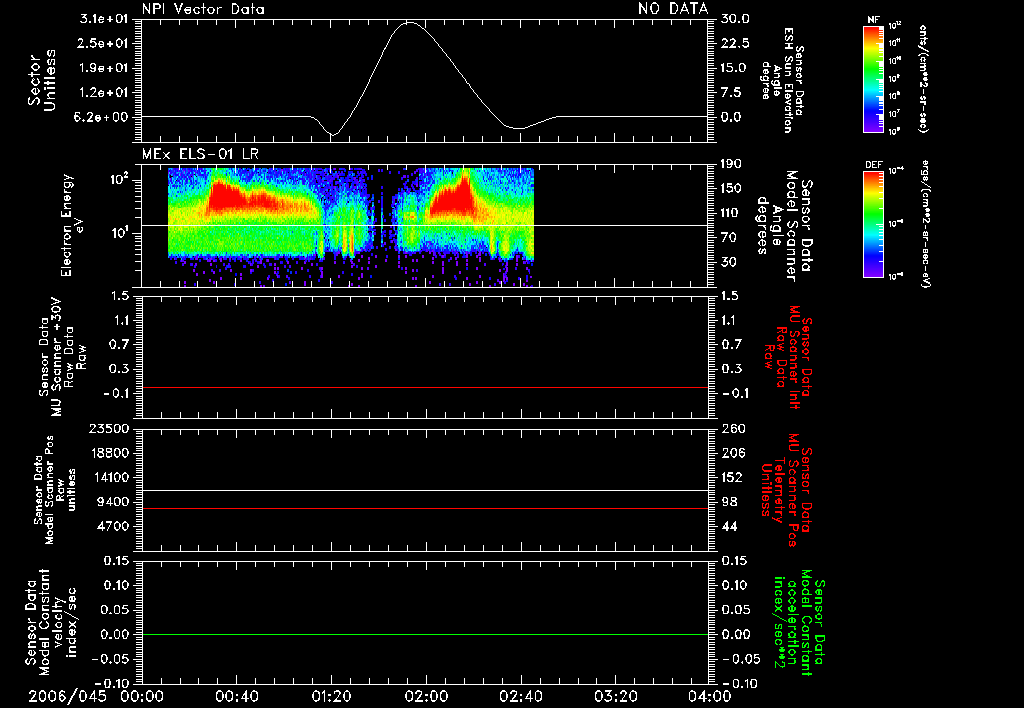Click the "3.1e+01" sector axis value
Viewport: 1024px width, 708px height.
[x=104, y=19]
